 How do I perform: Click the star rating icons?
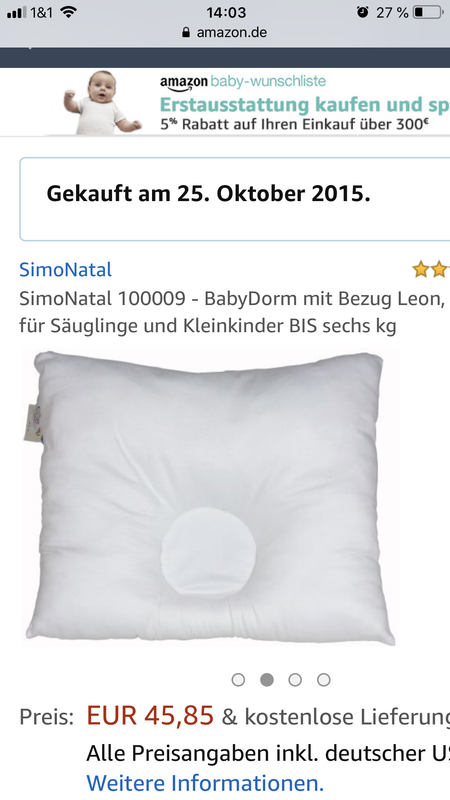click(431, 269)
